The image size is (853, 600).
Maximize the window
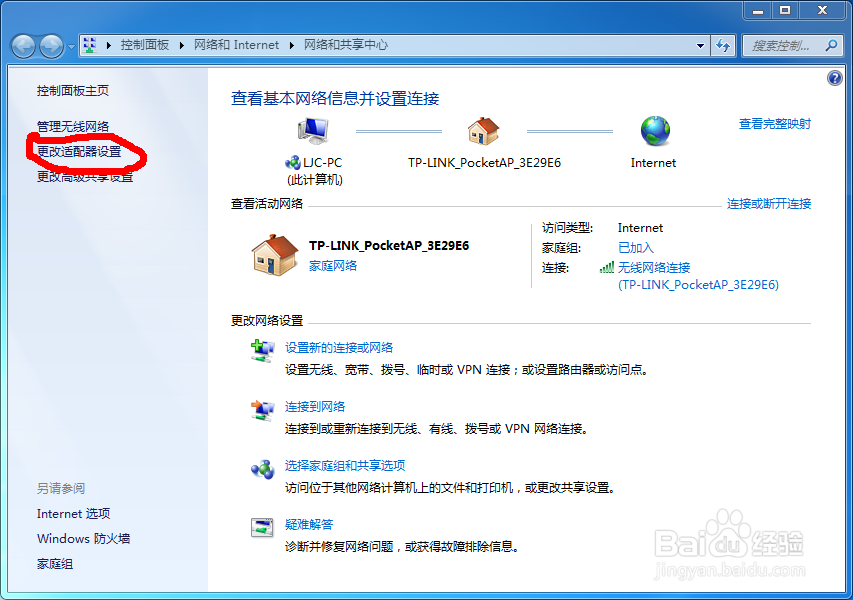click(784, 10)
